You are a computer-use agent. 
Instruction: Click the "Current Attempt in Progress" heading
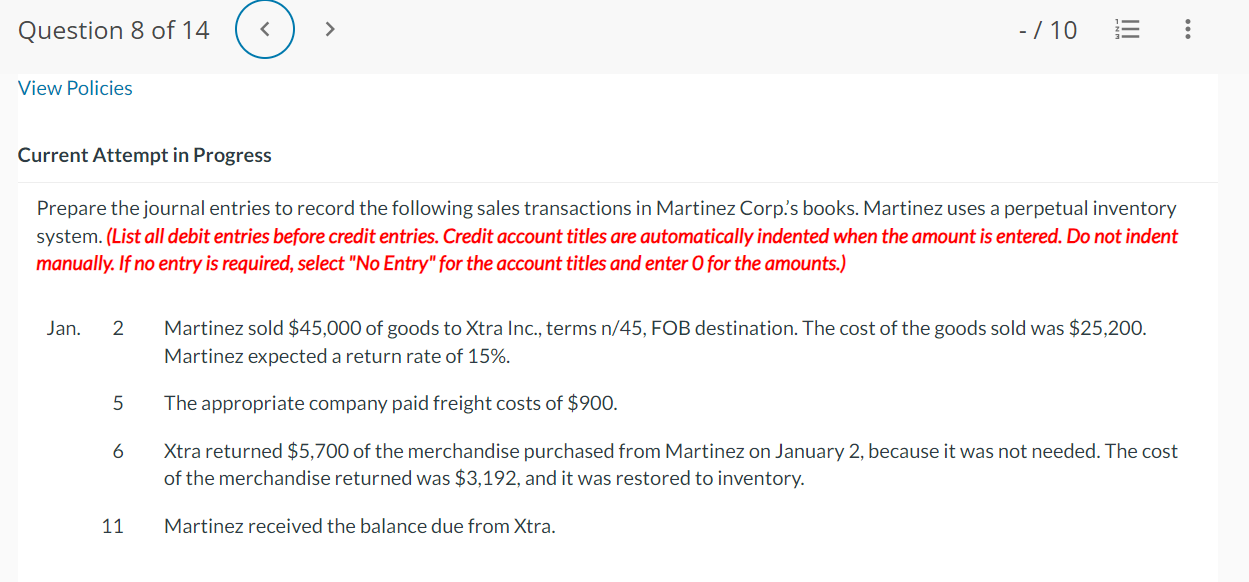point(145,155)
